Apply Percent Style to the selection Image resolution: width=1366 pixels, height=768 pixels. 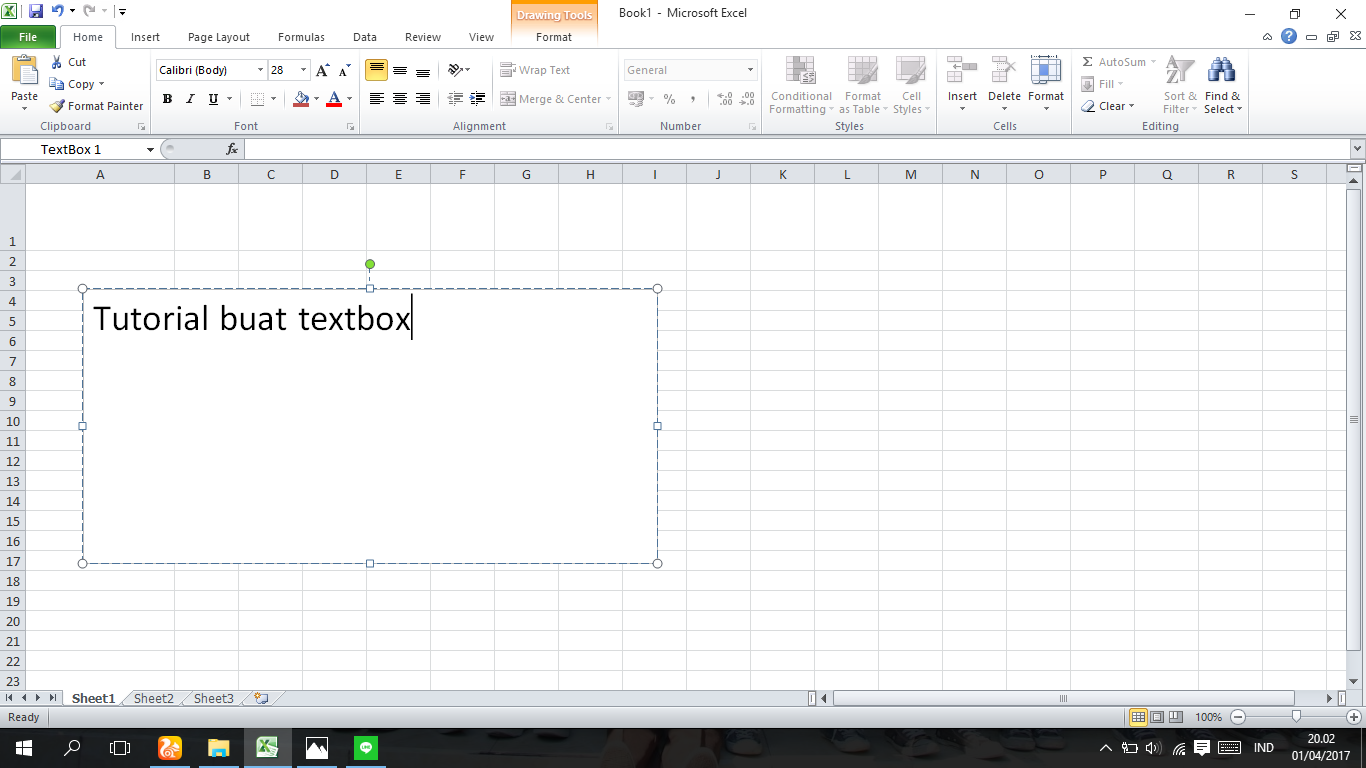click(x=668, y=99)
